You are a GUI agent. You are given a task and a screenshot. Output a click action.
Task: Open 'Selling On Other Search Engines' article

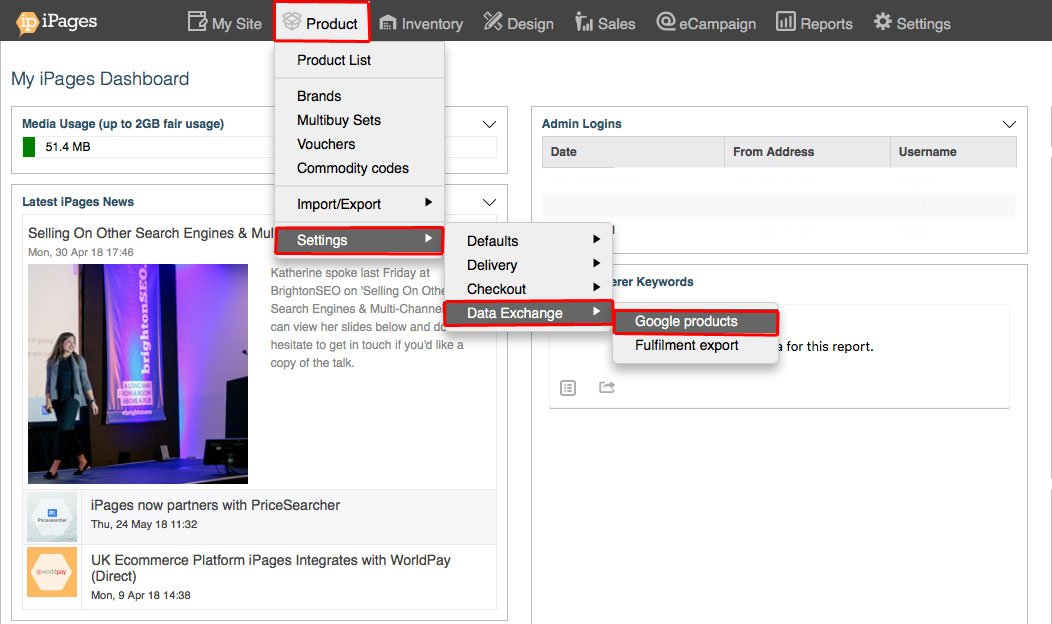pyautogui.click(x=151, y=233)
